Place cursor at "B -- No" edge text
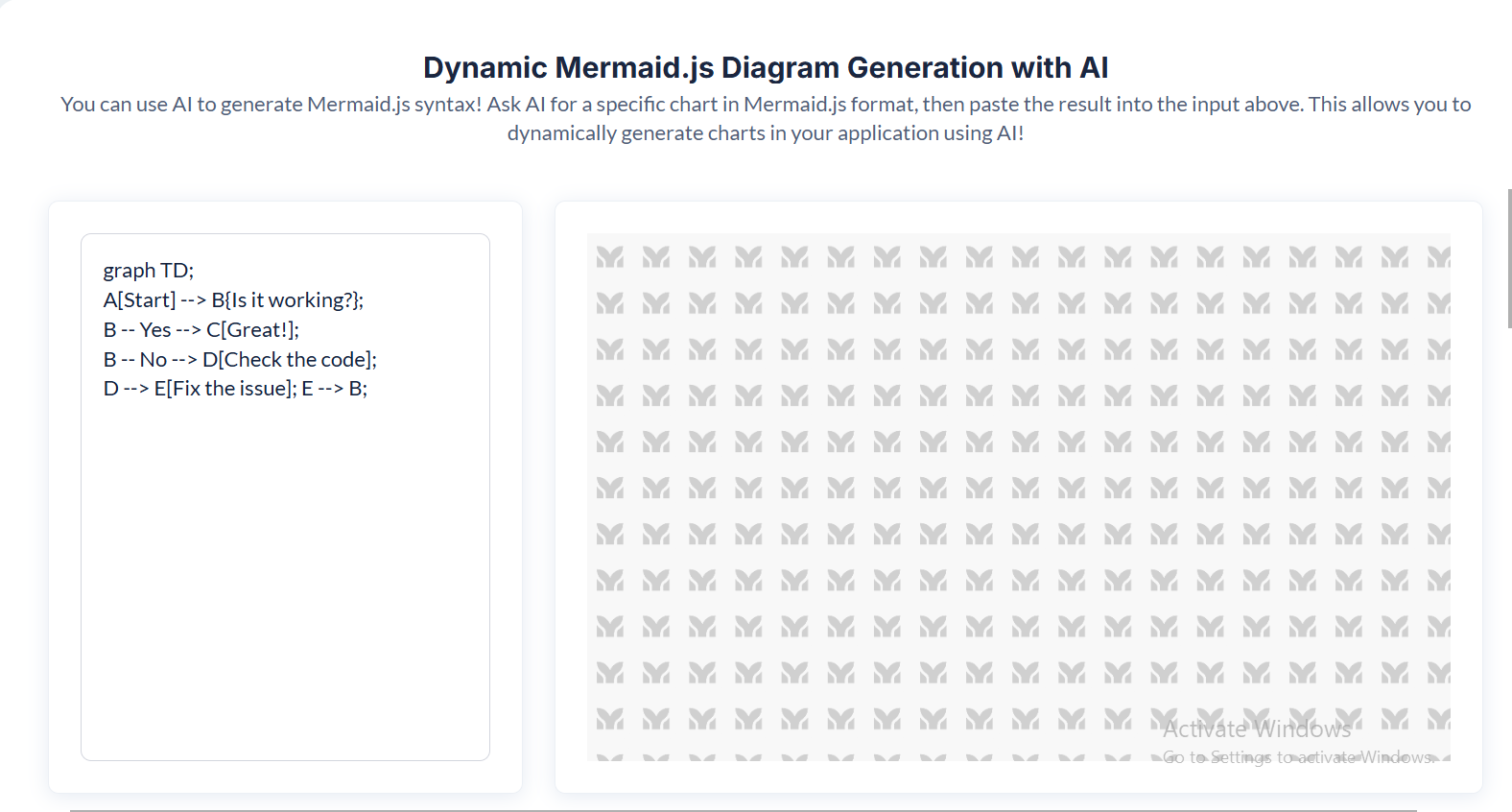 pos(135,360)
